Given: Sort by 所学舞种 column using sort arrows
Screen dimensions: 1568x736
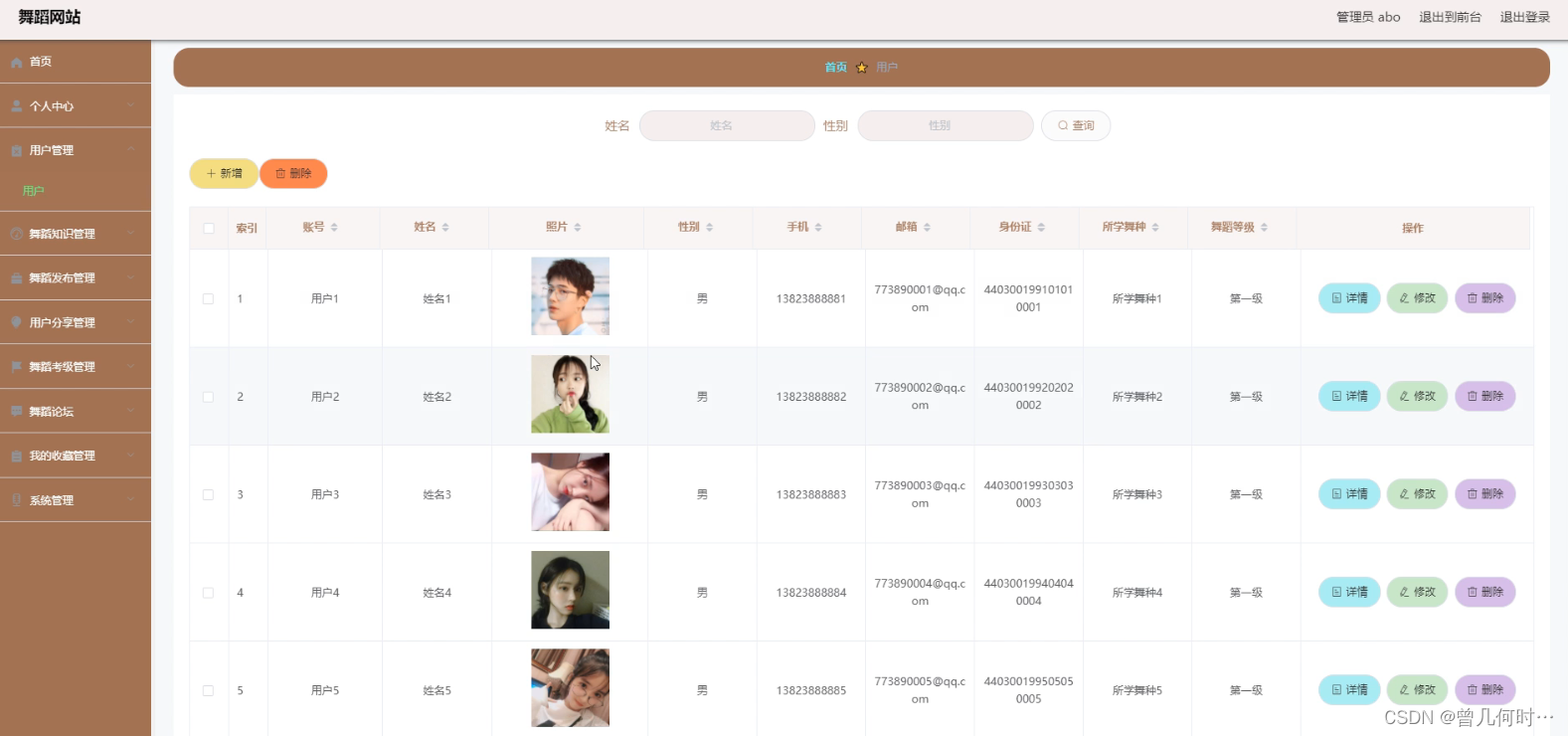Looking at the screenshot, I should pos(1155,228).
